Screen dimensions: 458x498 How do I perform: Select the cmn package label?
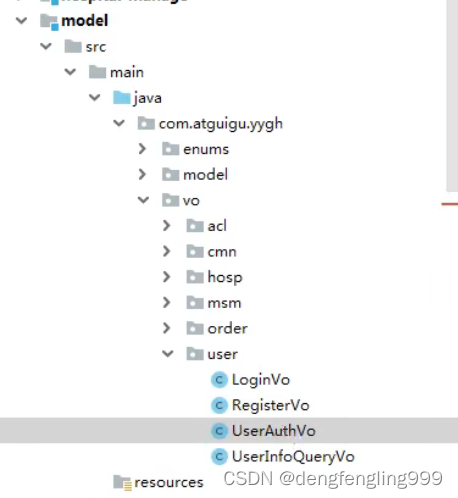pyautogui.click(x=222, y=252)
